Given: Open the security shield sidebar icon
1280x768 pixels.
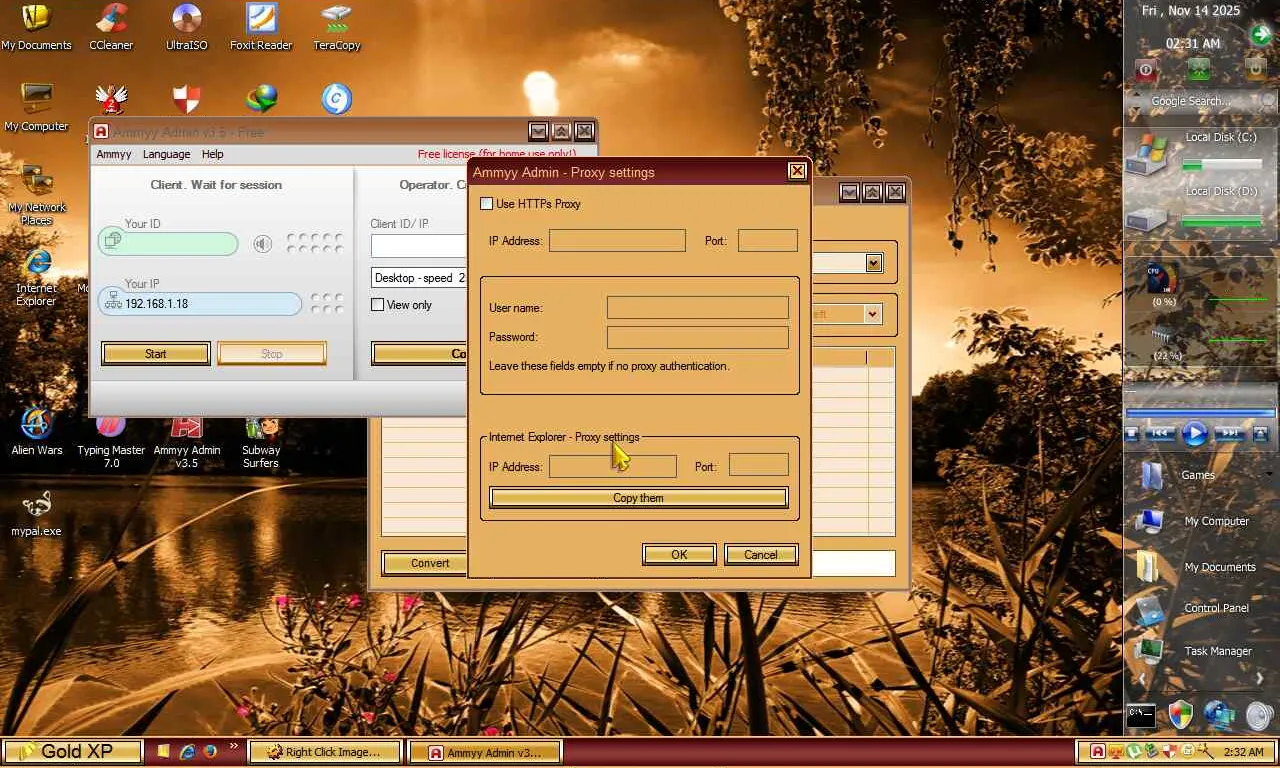Looking at the screenshot, I should [1181, 714].
